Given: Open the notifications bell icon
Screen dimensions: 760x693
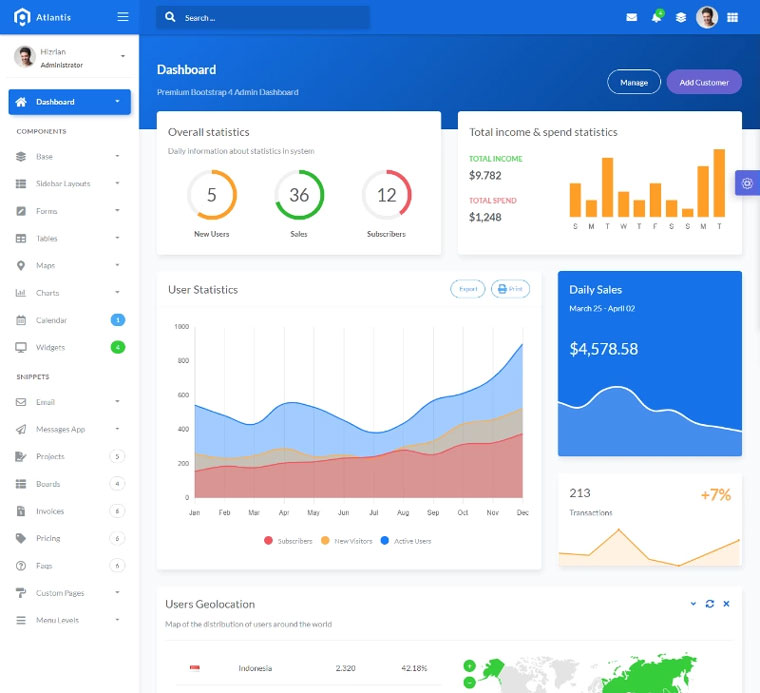Looking at the screenshot, I should [x=656, y=17].
